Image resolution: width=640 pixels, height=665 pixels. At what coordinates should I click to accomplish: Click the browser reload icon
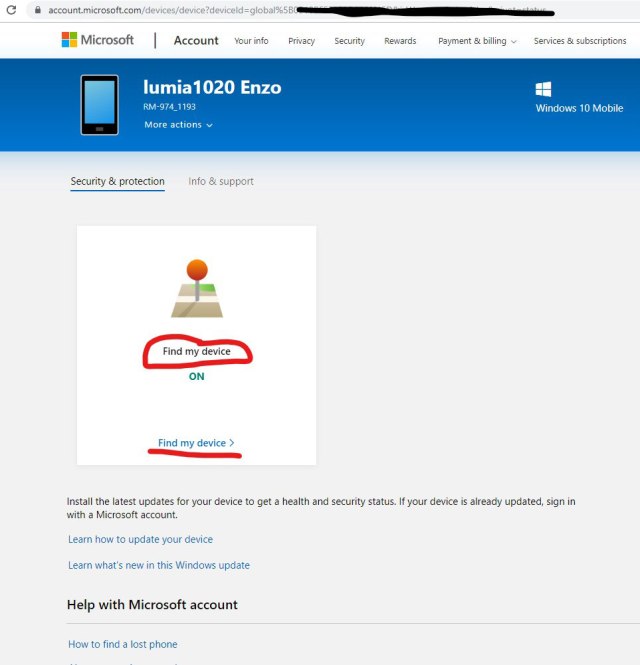(11, 9)
